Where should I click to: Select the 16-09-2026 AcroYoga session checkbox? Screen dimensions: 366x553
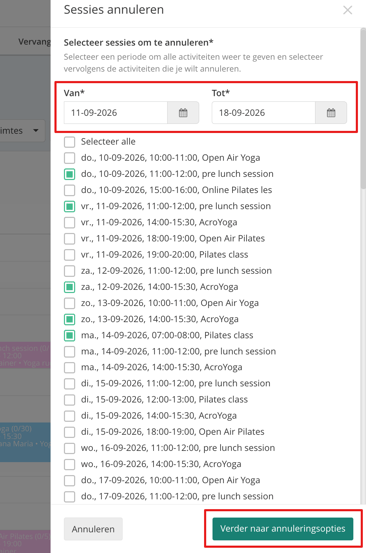(x=69, y=464)
